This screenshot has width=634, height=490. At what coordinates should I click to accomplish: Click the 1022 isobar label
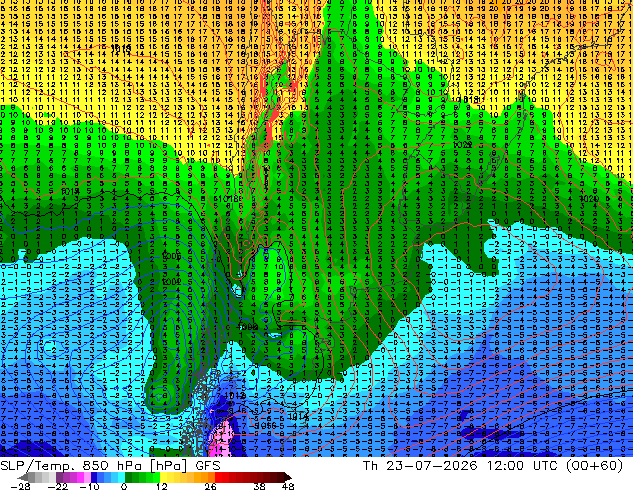pyautogui.click(x=462, y=145)
